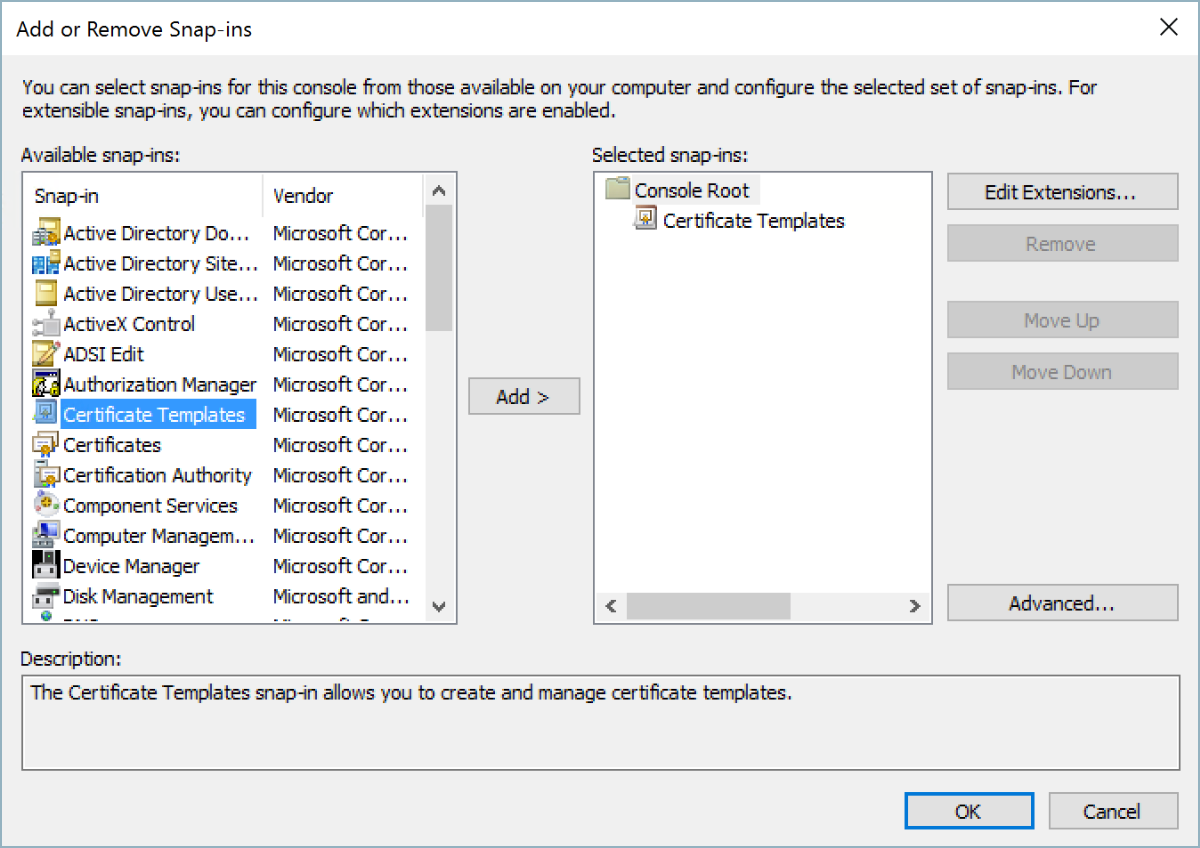Click the Device Manager snap-in icon
Viewport: 1200px width, 848px height.
(x=46, y=566)
